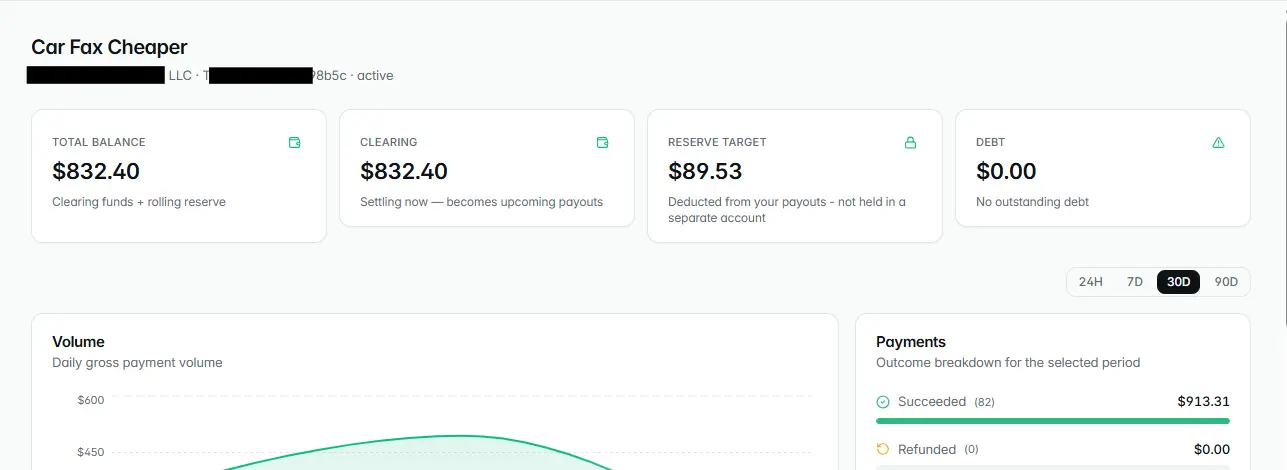Click 'Settling now — becomes upcoming payouts' text
Viewport: 1287px width, 470px height.
pyautogui.click(x=482, y=202)
